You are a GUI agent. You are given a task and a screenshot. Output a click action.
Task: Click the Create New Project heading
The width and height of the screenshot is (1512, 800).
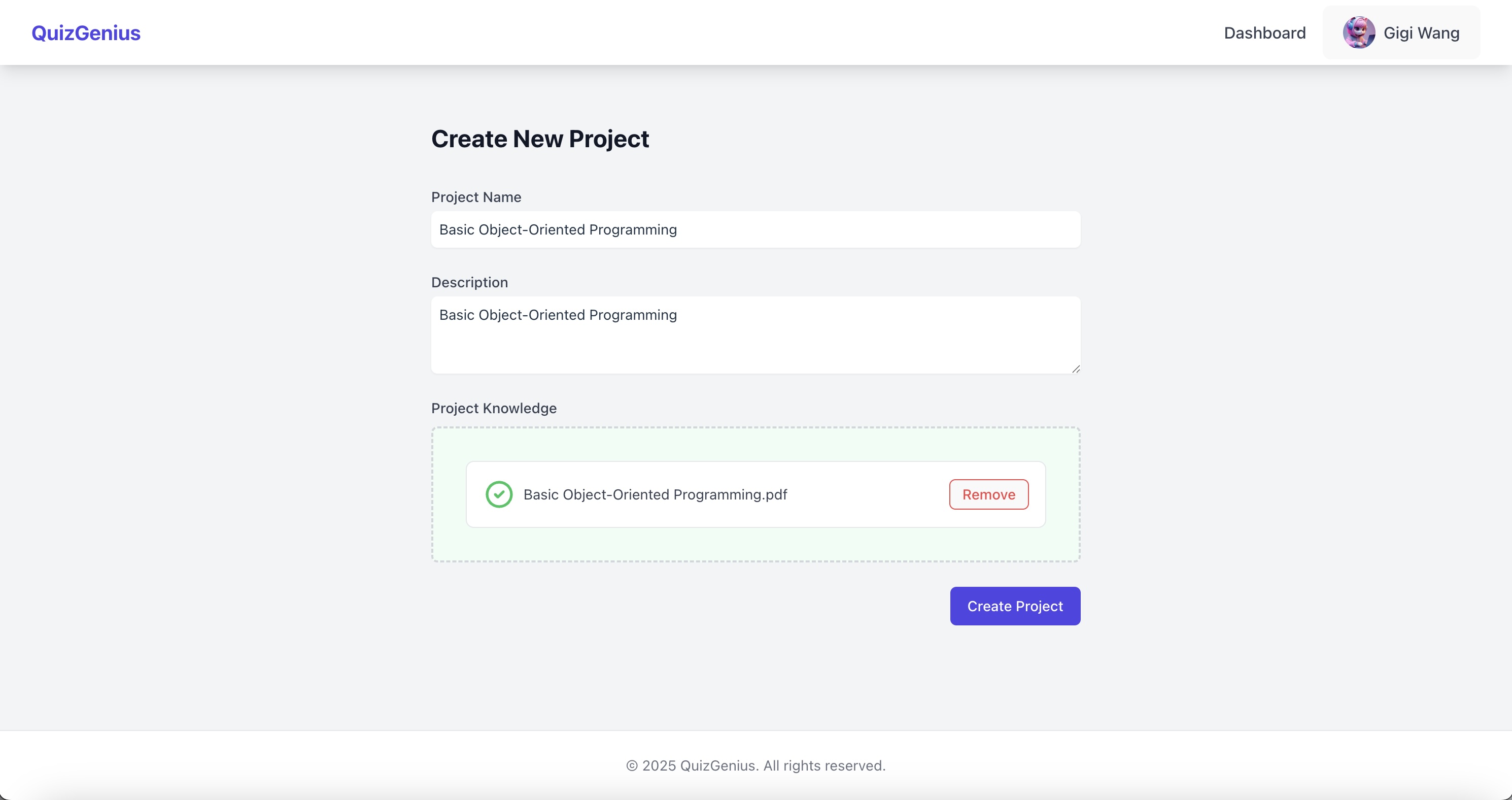click(540, 139)
